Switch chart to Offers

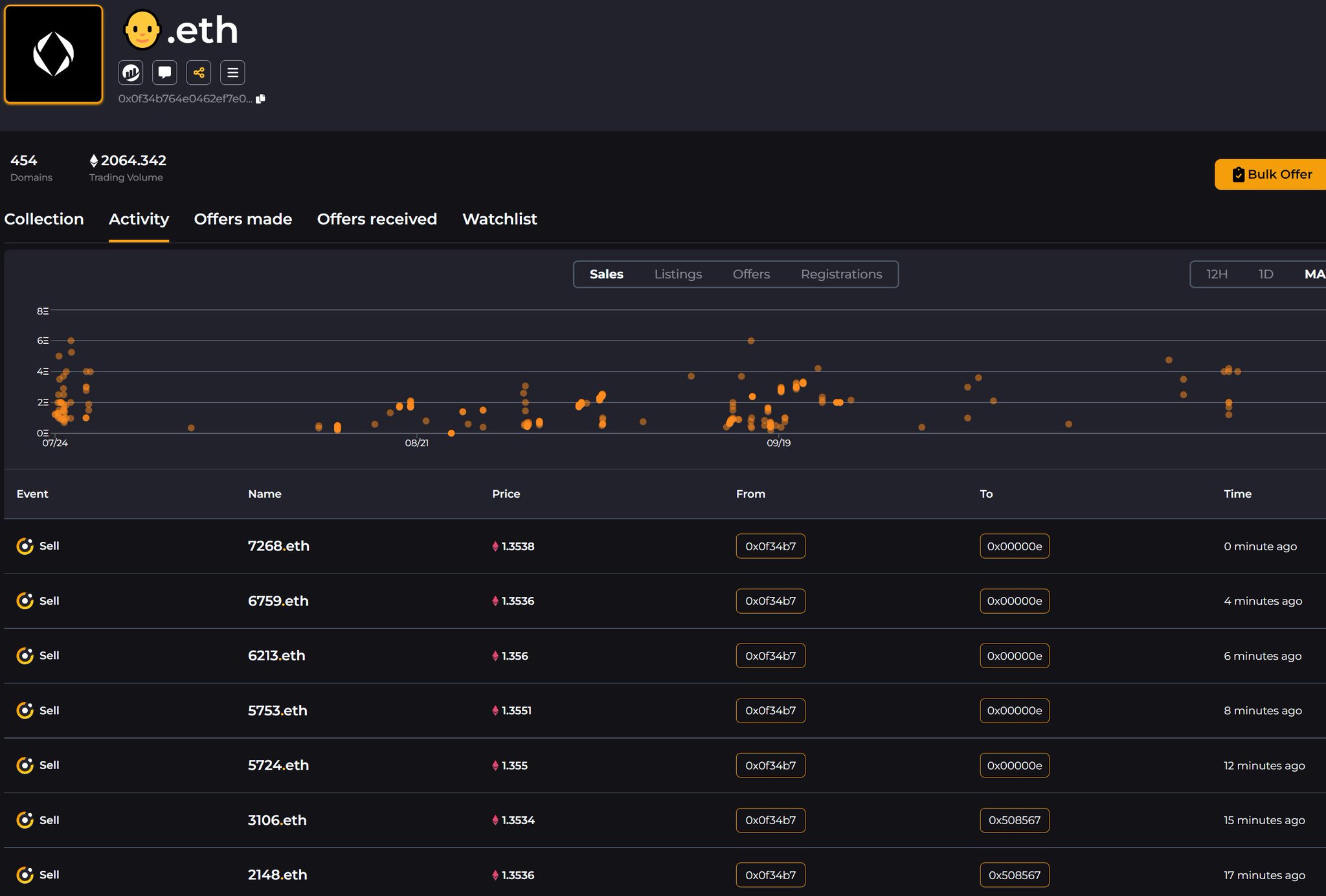click(x=750, y=274)
